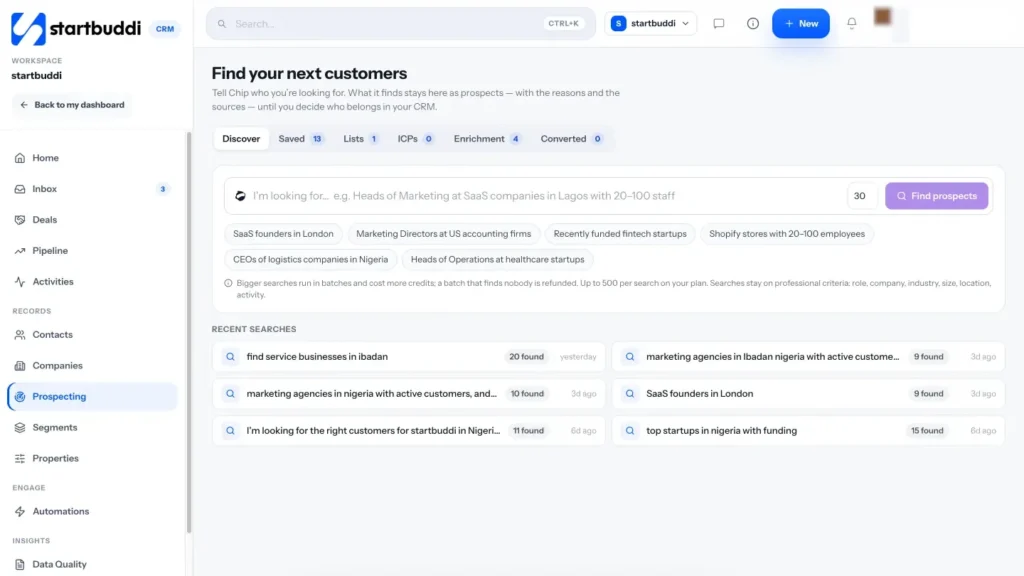1024x576 pixels.
Task: Open recent search find service businesses in ibadan
Action: [409, 357]
